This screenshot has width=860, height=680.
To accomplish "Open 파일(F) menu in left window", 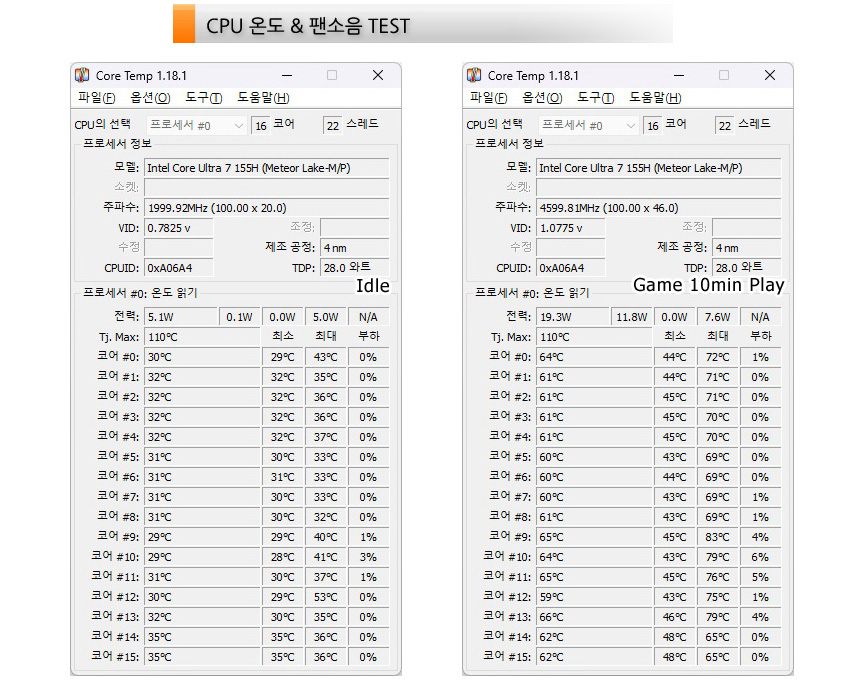I will point(97,98).
